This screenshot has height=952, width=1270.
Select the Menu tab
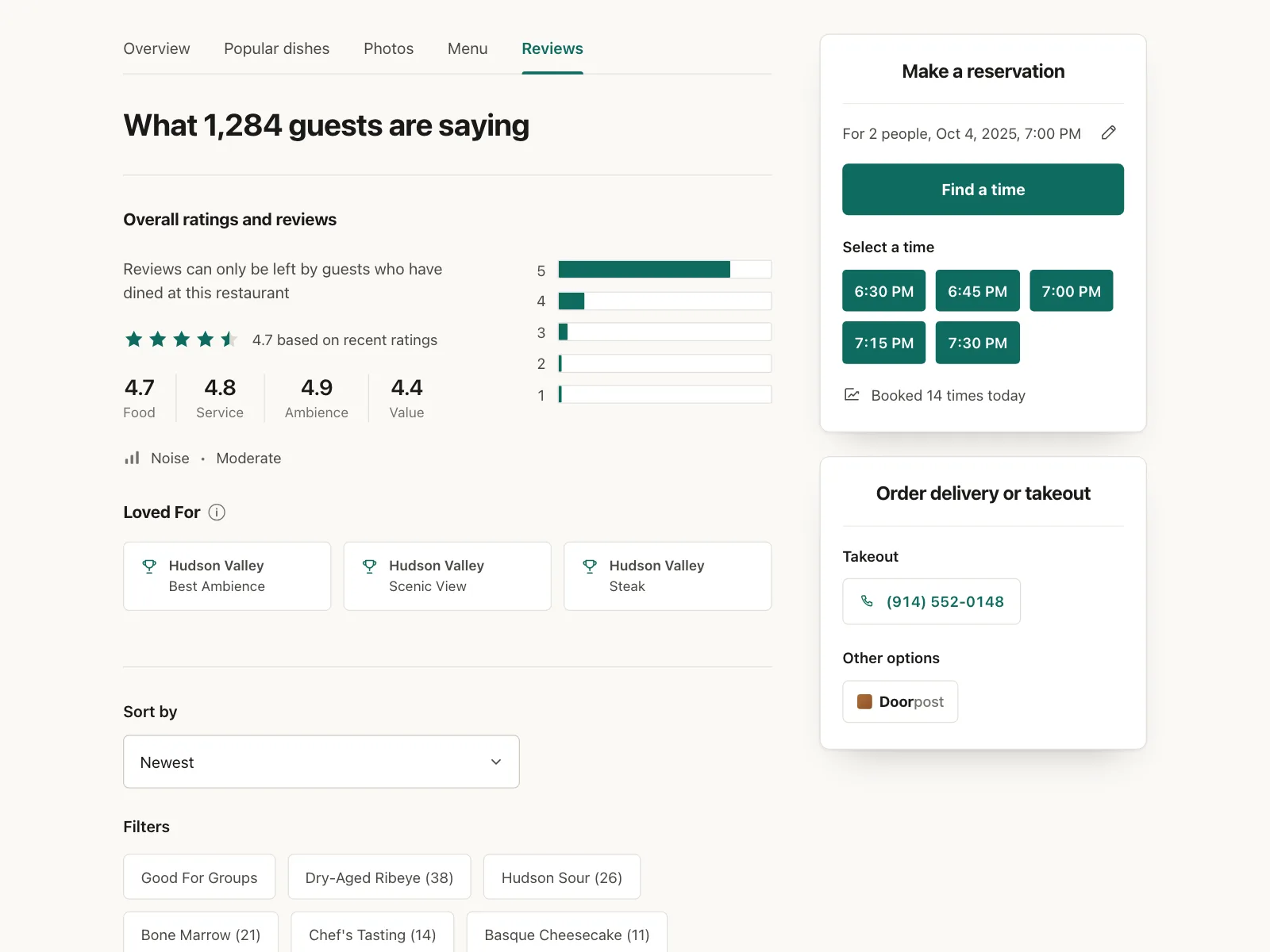coord(468,48)
